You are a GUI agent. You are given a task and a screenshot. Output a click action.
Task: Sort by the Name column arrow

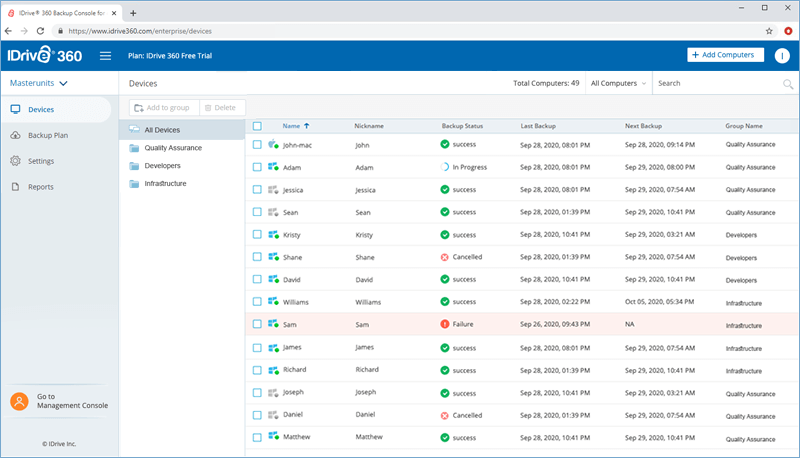(x=307, y=126)
